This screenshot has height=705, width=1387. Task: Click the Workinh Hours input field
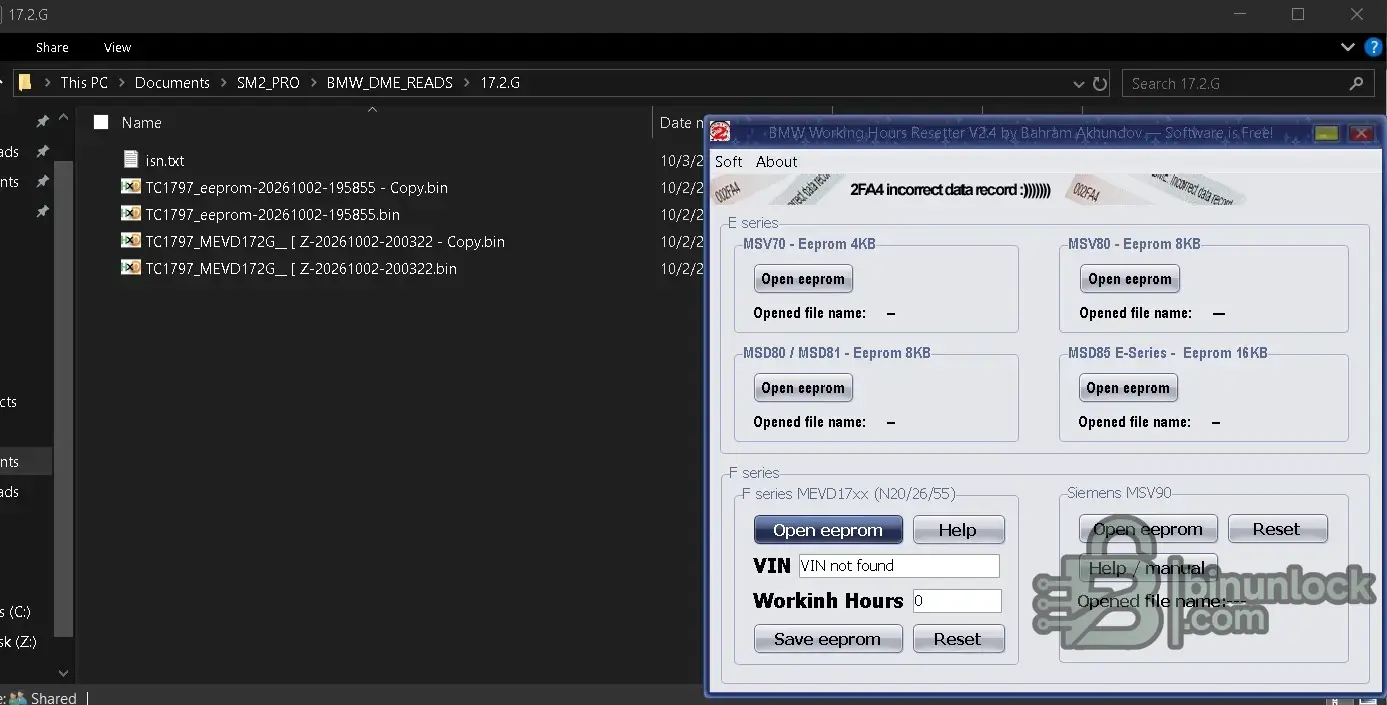pyautogui.click(x=956, y=601)
